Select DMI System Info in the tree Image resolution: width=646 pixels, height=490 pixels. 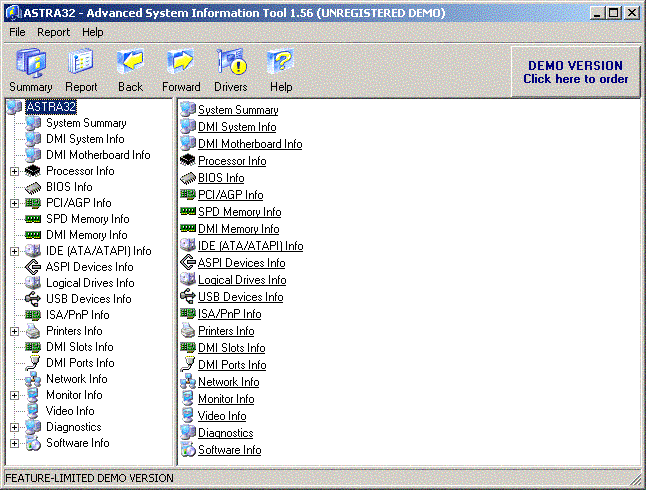[85, 139]
